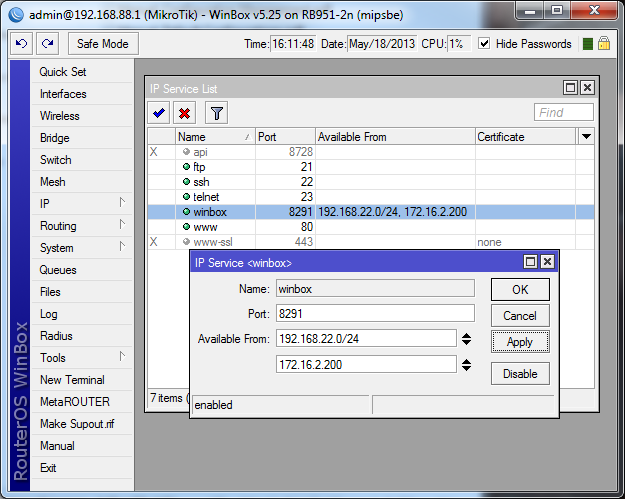This screenshot has height=499, width=625.
Task: Sort by the Name column header
Action: (215, 137)
